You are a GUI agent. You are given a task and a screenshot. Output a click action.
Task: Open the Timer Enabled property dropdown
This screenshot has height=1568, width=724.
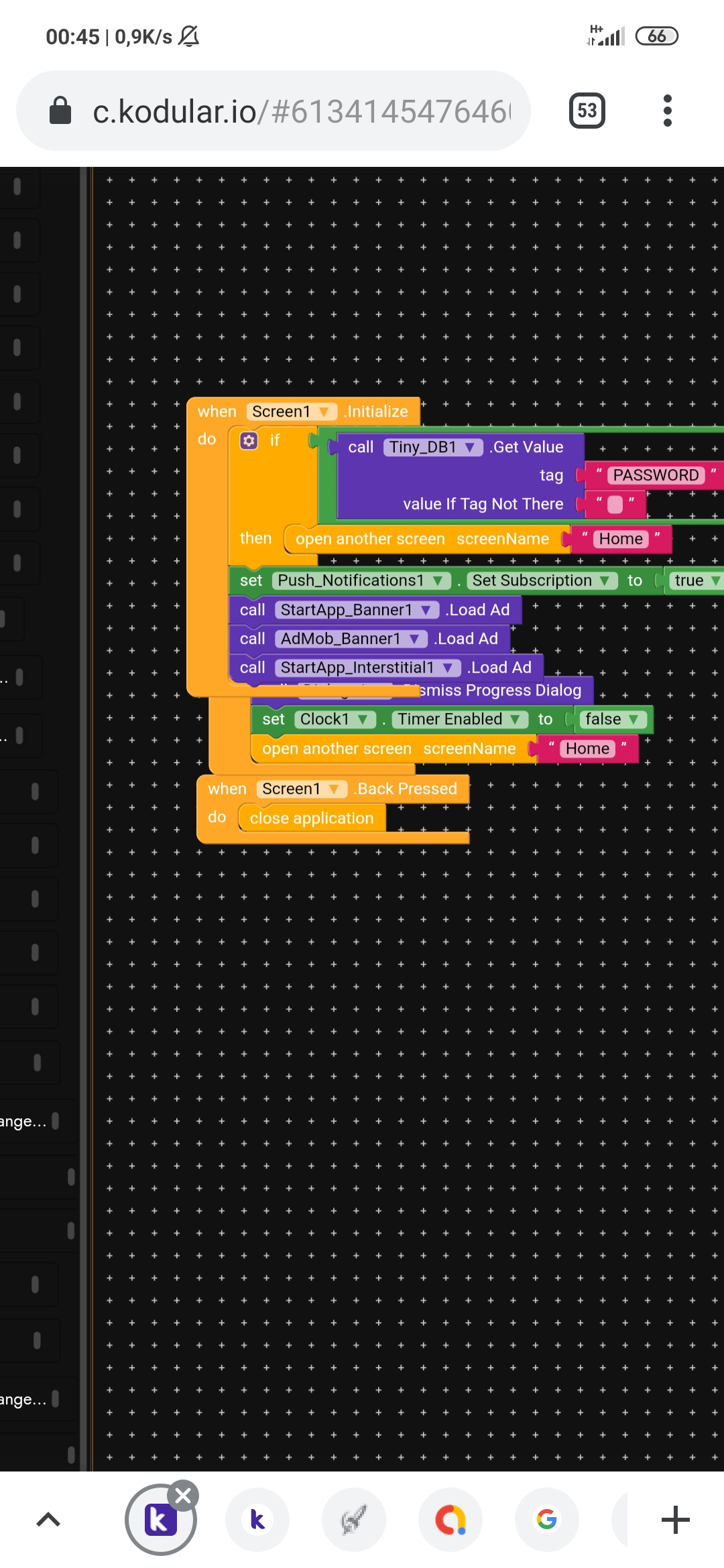(460, 719)
